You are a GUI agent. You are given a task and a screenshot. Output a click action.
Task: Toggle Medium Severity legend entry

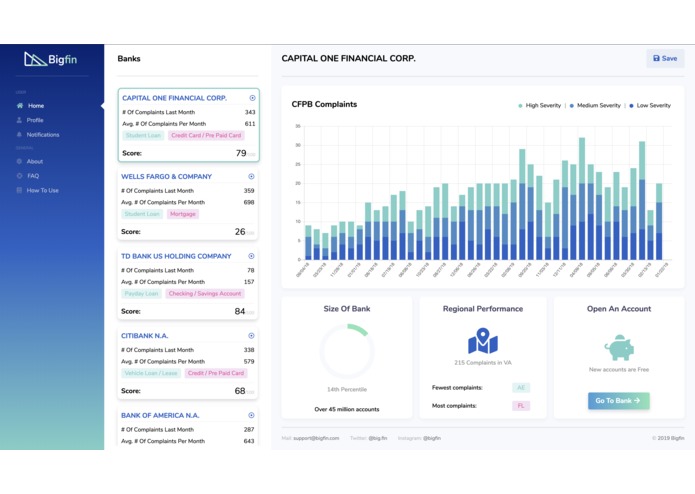[x=595, y=105]
